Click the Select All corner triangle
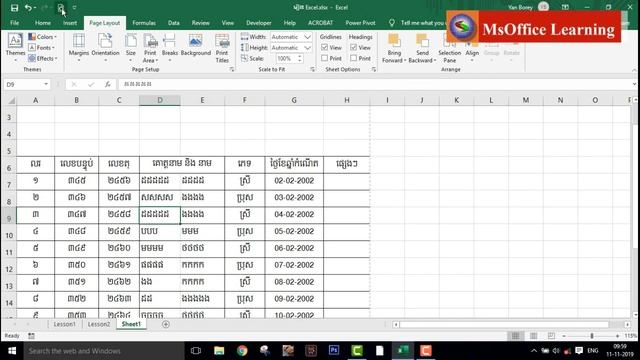 pyautogui.click(x=12, y=100)
